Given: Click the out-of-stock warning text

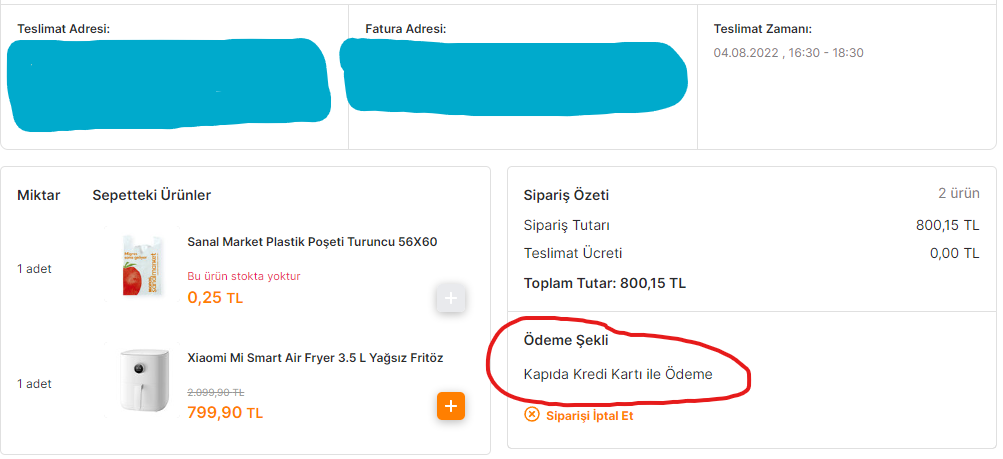Looking at the screenshot, I should [244, 276].
